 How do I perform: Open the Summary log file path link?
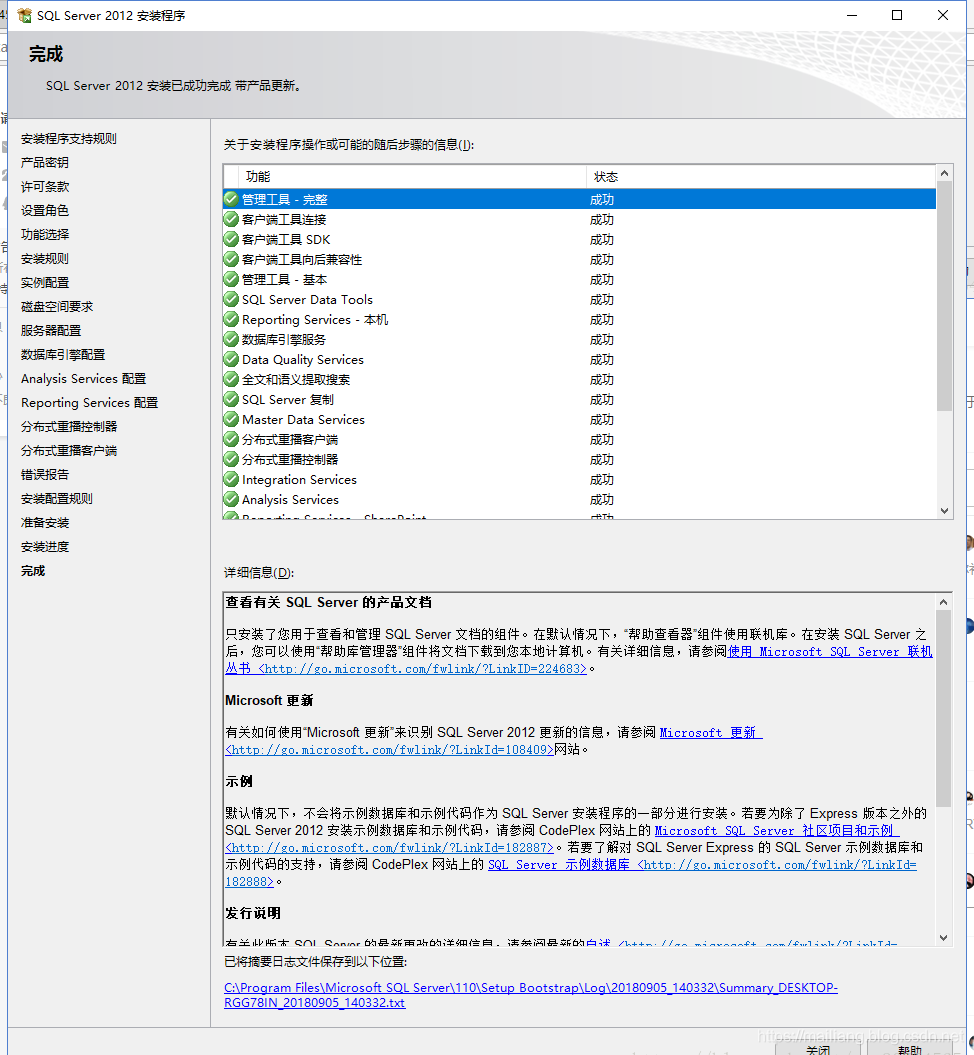click(531, 995)
